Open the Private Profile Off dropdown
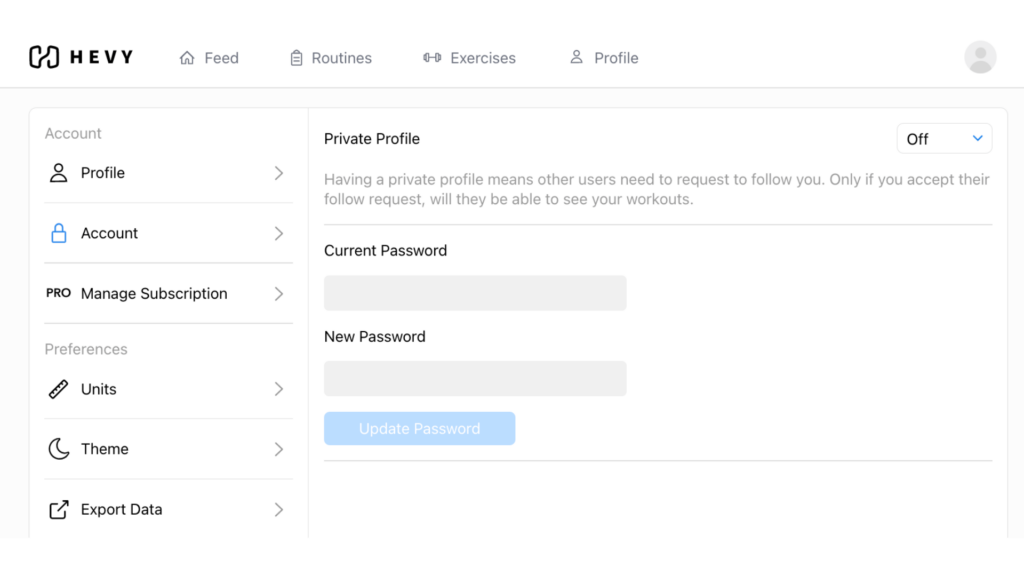The width and height of the screenshot is (1024, 576). pos(944,138)
